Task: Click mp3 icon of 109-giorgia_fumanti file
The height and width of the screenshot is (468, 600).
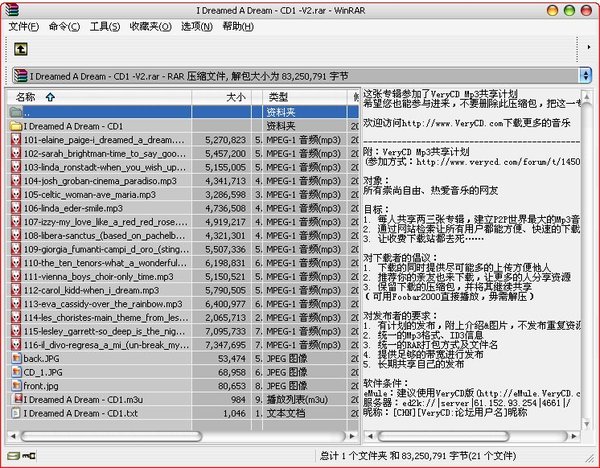Action: click(16, 249)
